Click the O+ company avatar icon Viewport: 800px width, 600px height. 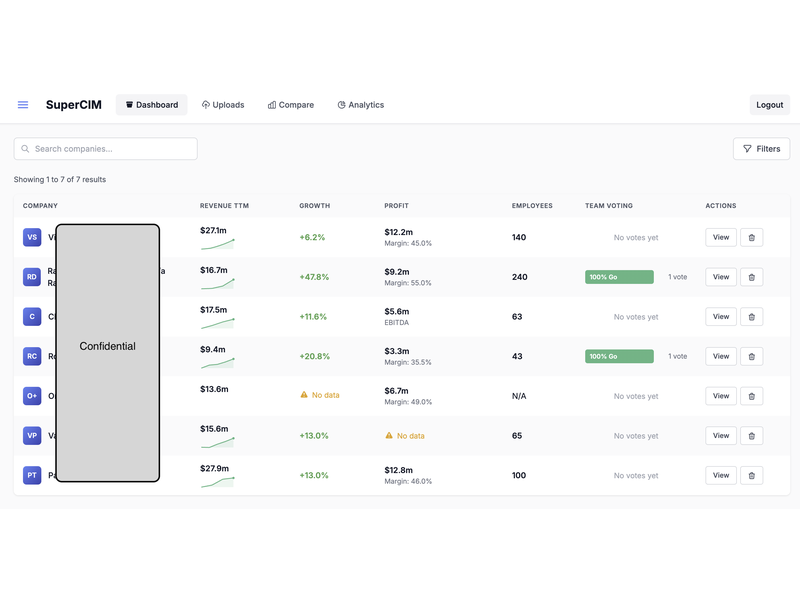(x=32, y=396)
